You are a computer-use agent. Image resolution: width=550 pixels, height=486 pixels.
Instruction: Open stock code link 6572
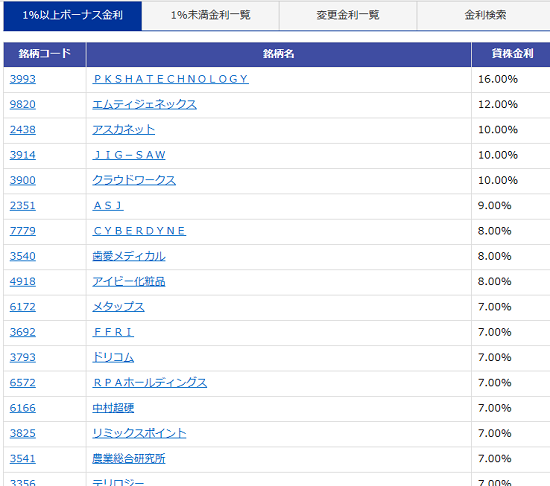click(23, 383)
